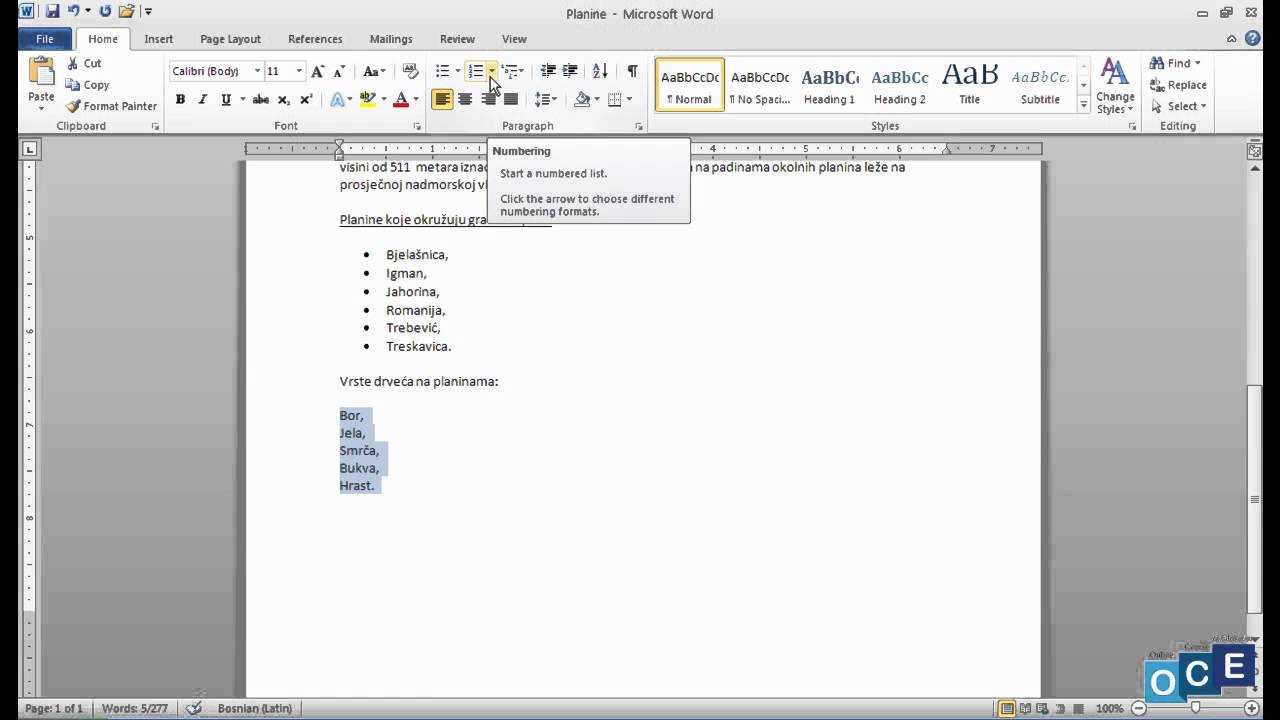Apply the Heading 2 style

pyautogui.click(x=899, y=84)
